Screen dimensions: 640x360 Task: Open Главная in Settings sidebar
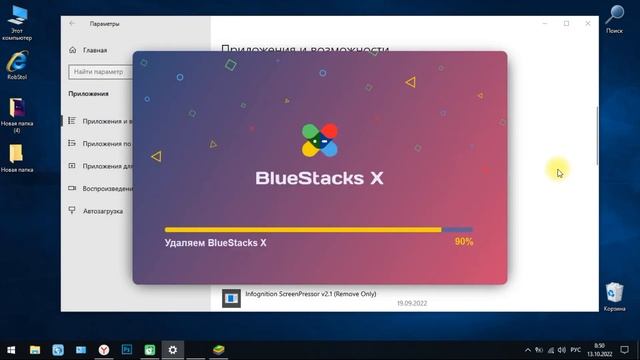tap(95, 50)
